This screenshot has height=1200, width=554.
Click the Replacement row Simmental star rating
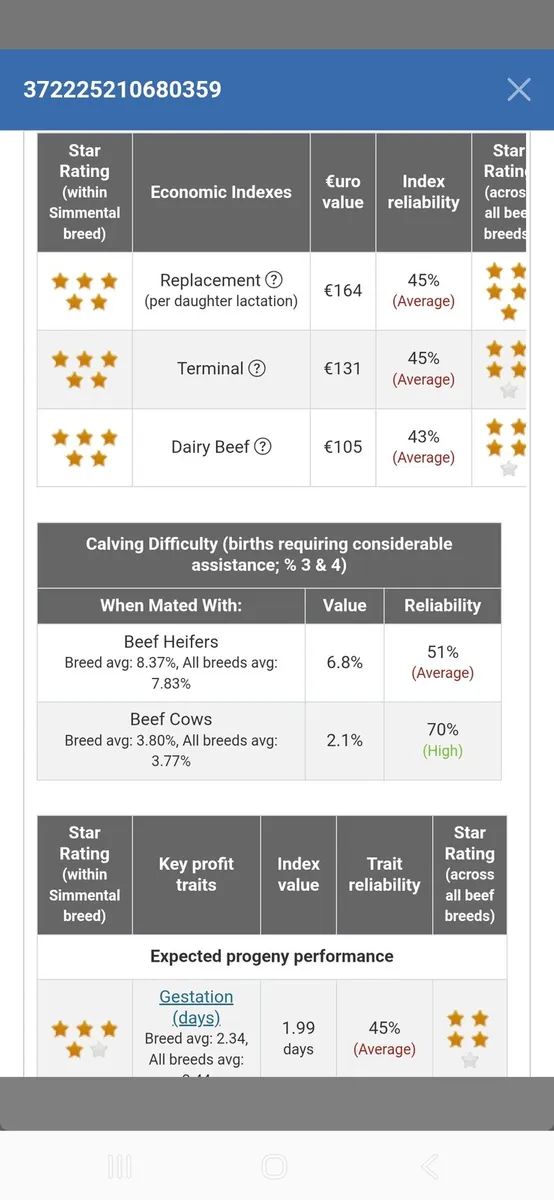(x=85, y=291)
